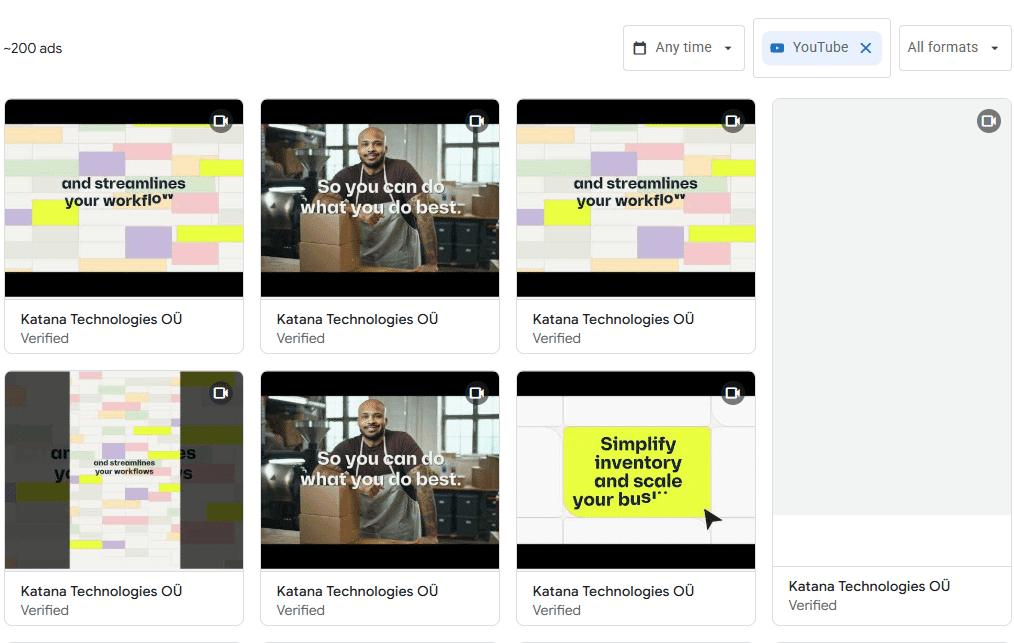Click the video icon on the darkened bottom-left ad
This screenshot has height=643, width=1014.
point(221,393)
